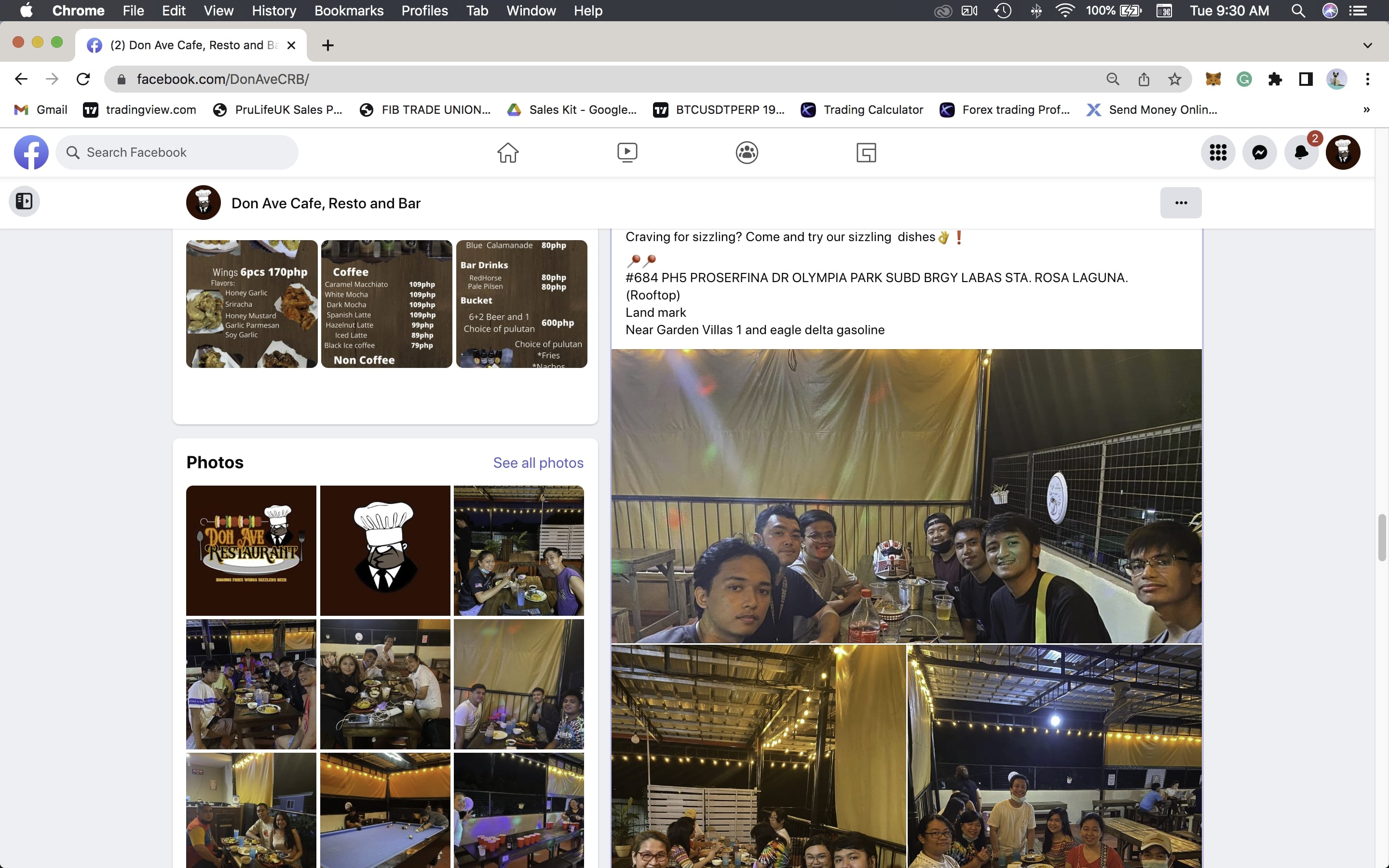Screen dimensions: 1389x868
Task: Expand hidden bookmarks with double chevron
Action: point(1366,109)
